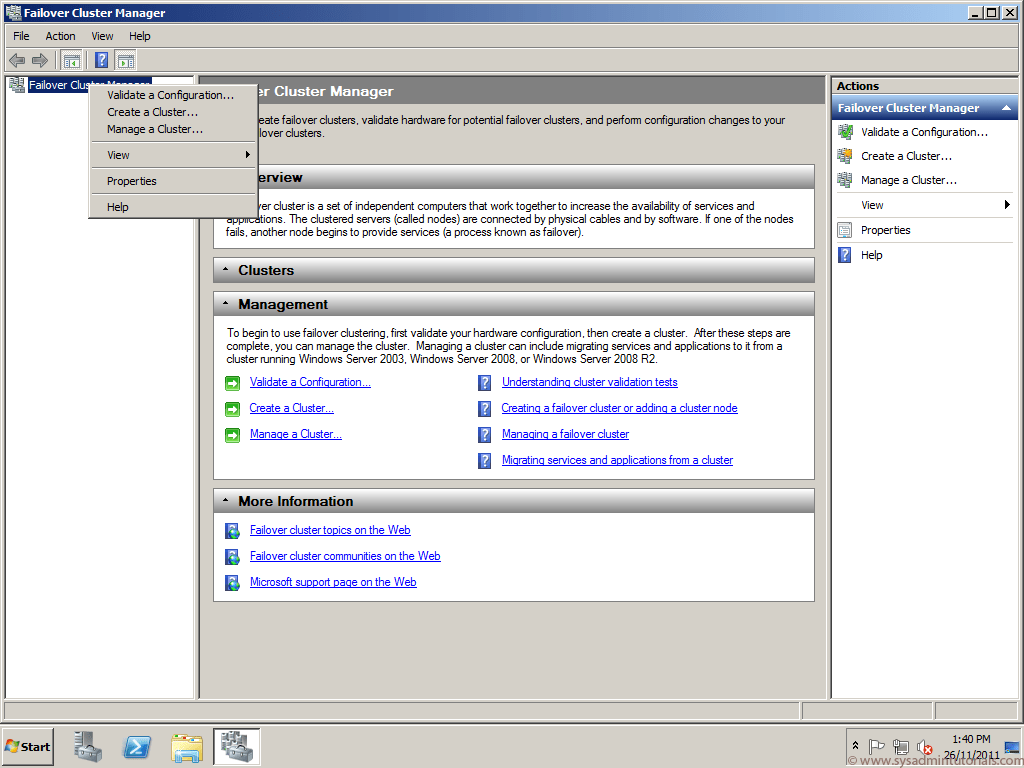Collapse the Overview section

[225, 177]
